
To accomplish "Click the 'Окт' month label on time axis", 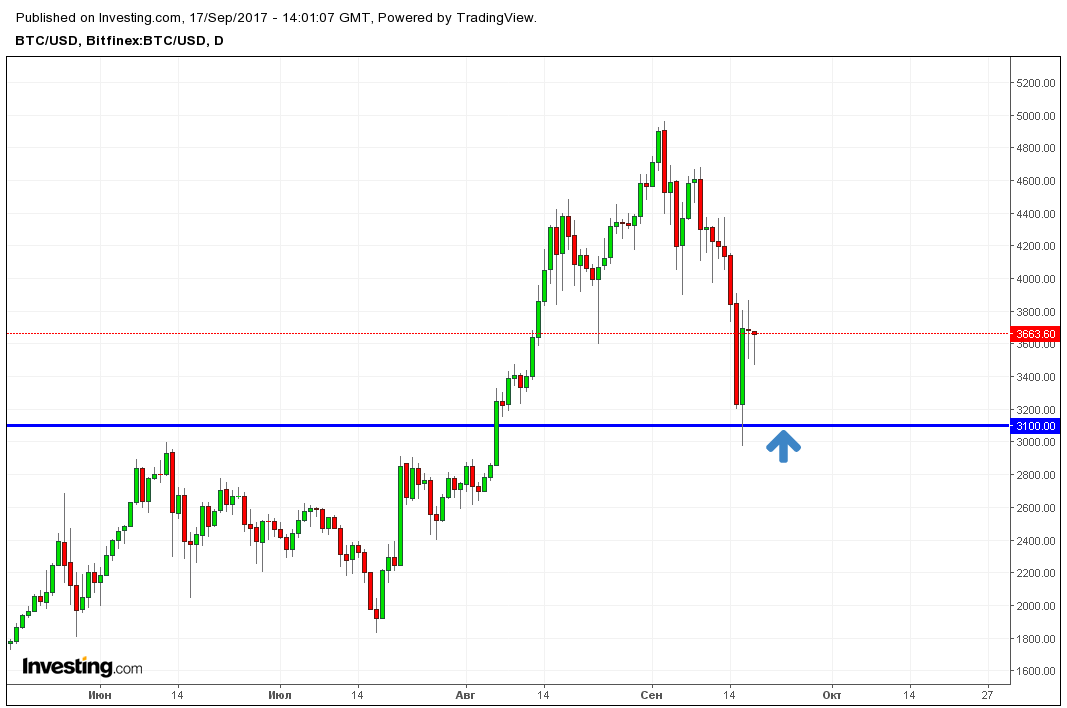I will [x=832, y=695].
